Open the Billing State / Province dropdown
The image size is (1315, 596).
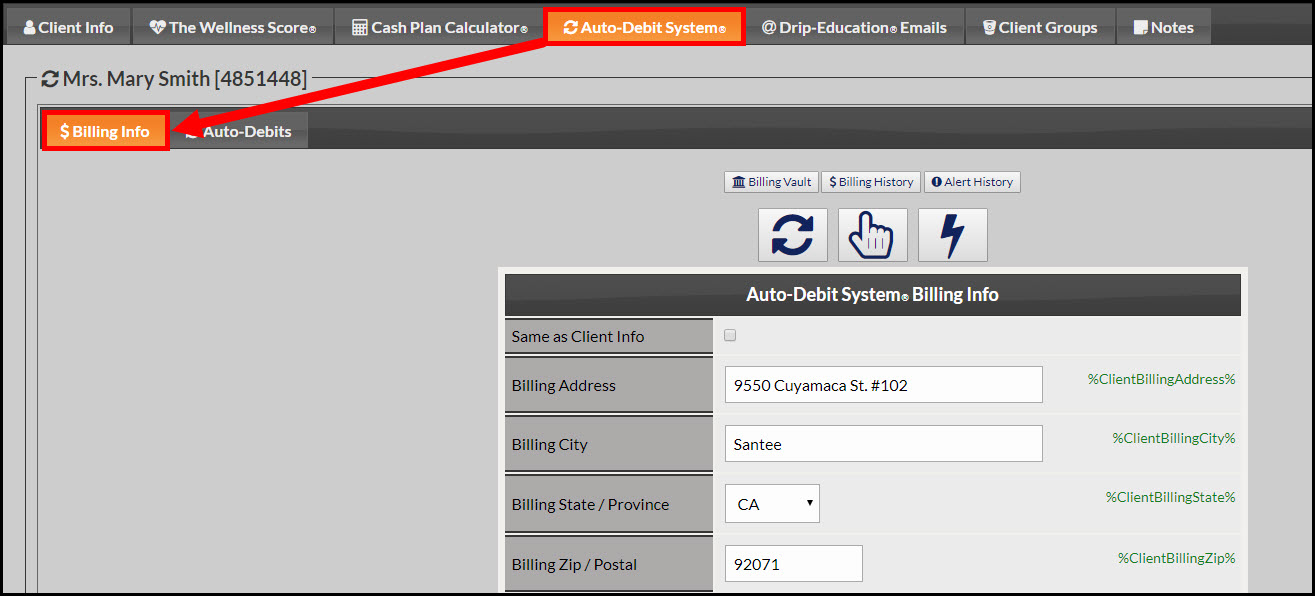click(x=771, y=503)
